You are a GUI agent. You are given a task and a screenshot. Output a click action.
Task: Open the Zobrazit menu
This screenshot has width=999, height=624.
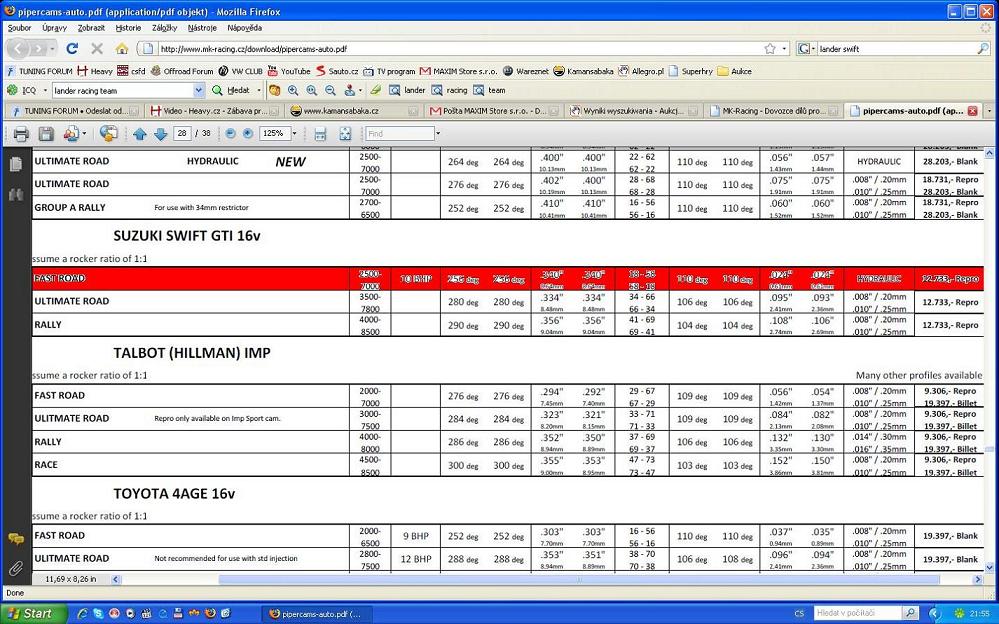click(x=91, y=28)
